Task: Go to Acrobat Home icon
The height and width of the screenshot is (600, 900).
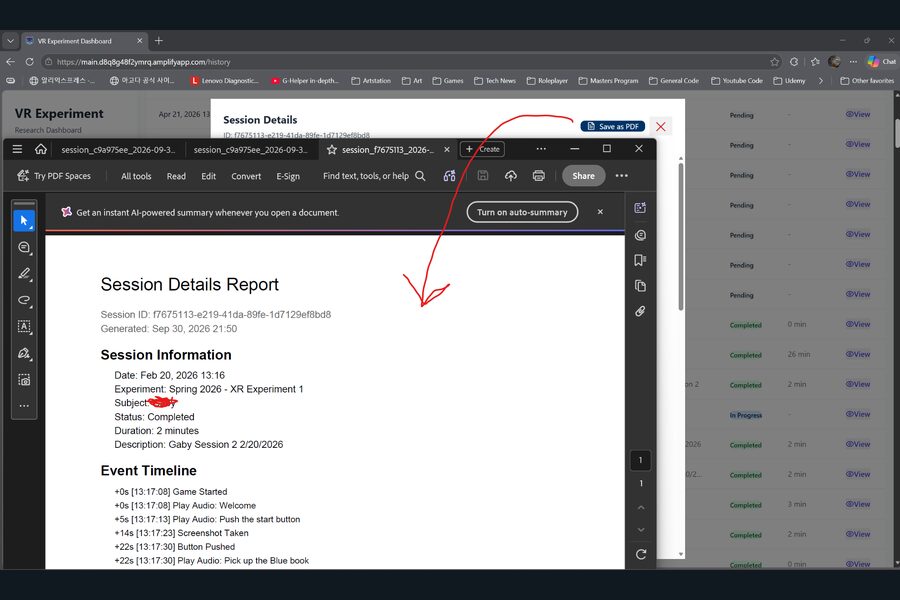Action: (x=41, y=149)
